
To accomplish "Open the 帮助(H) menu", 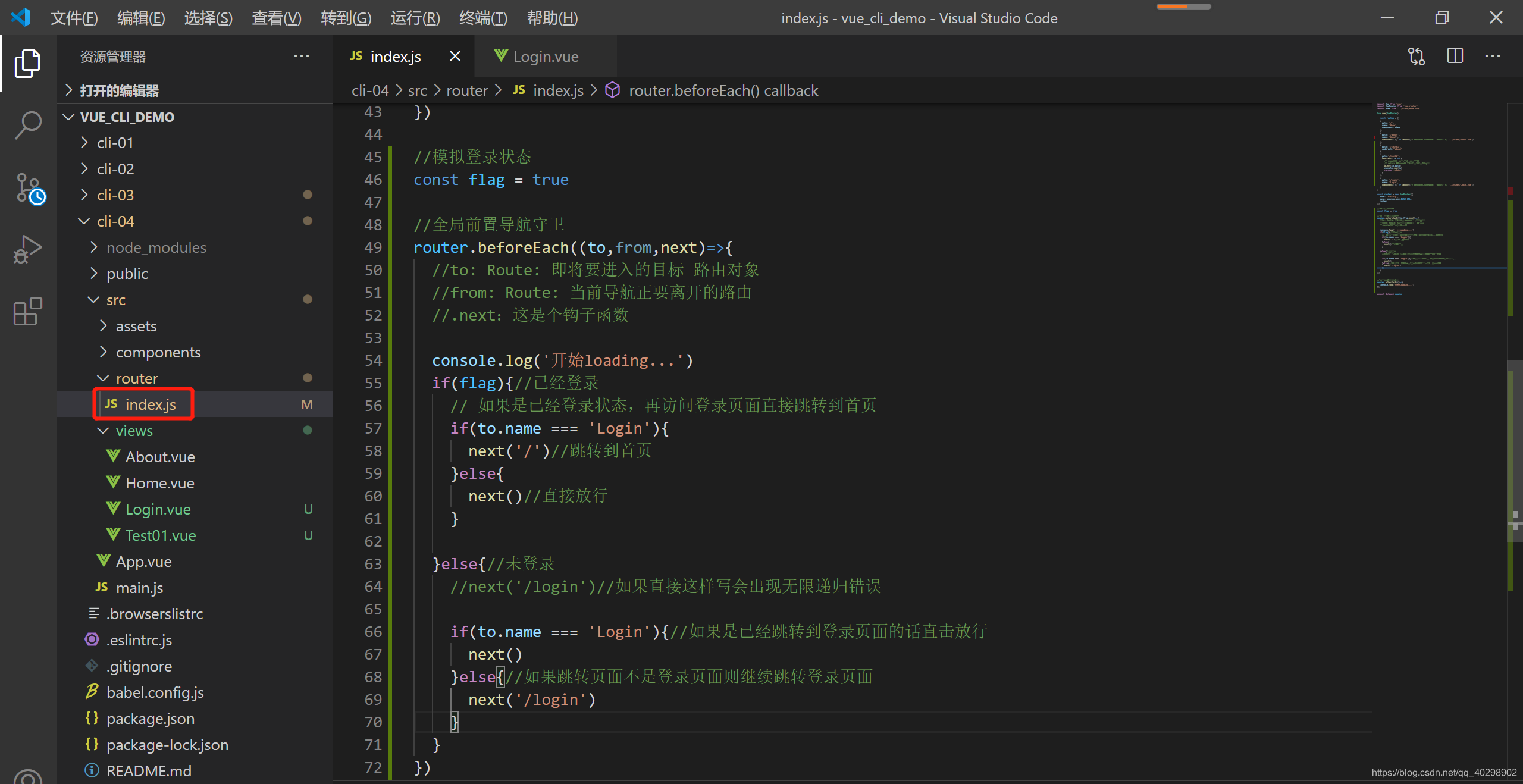I will [552, 18].
